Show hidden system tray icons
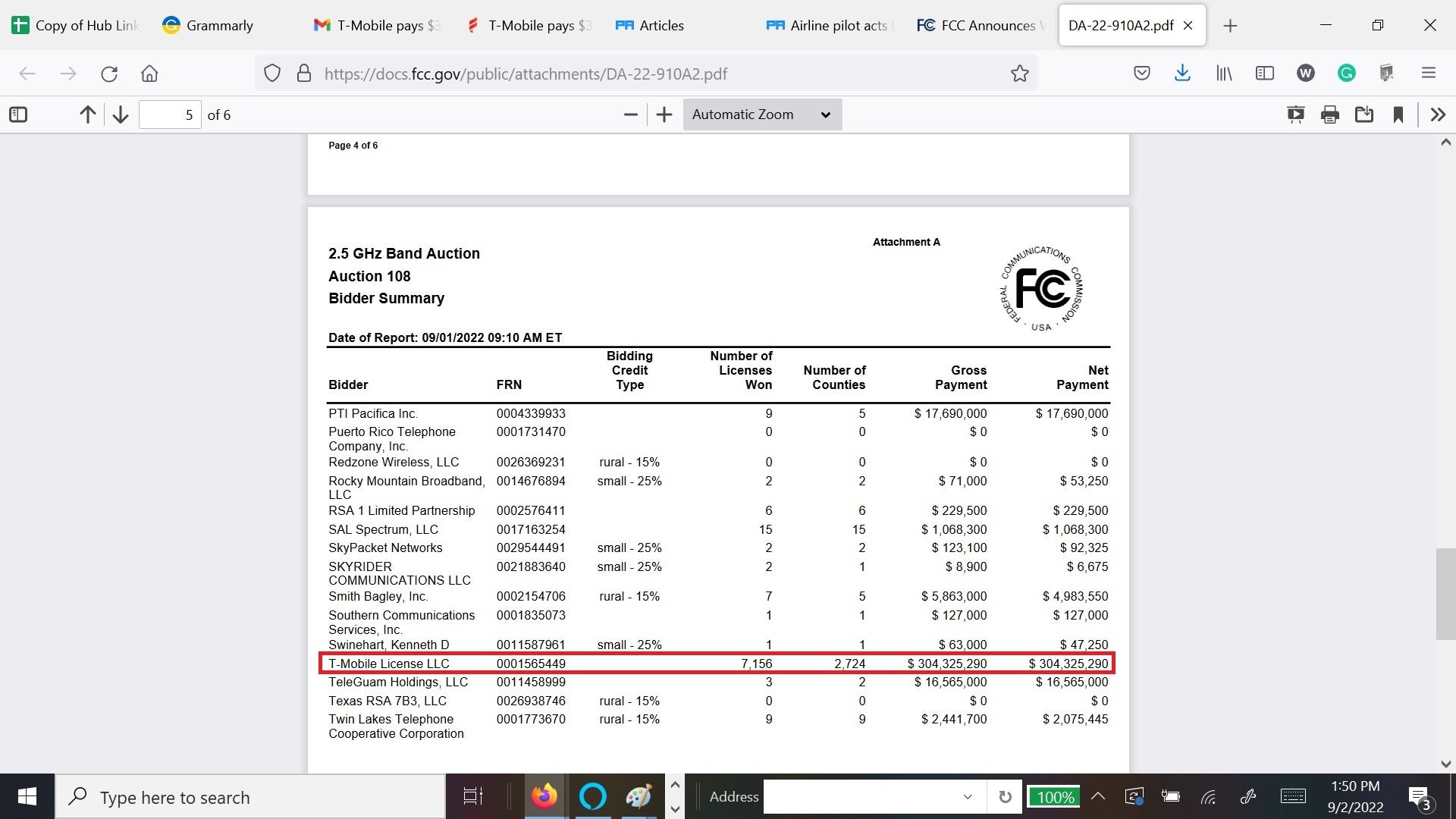The width and height of the screenshot is (1456, 819). [x=1097, y=796]
